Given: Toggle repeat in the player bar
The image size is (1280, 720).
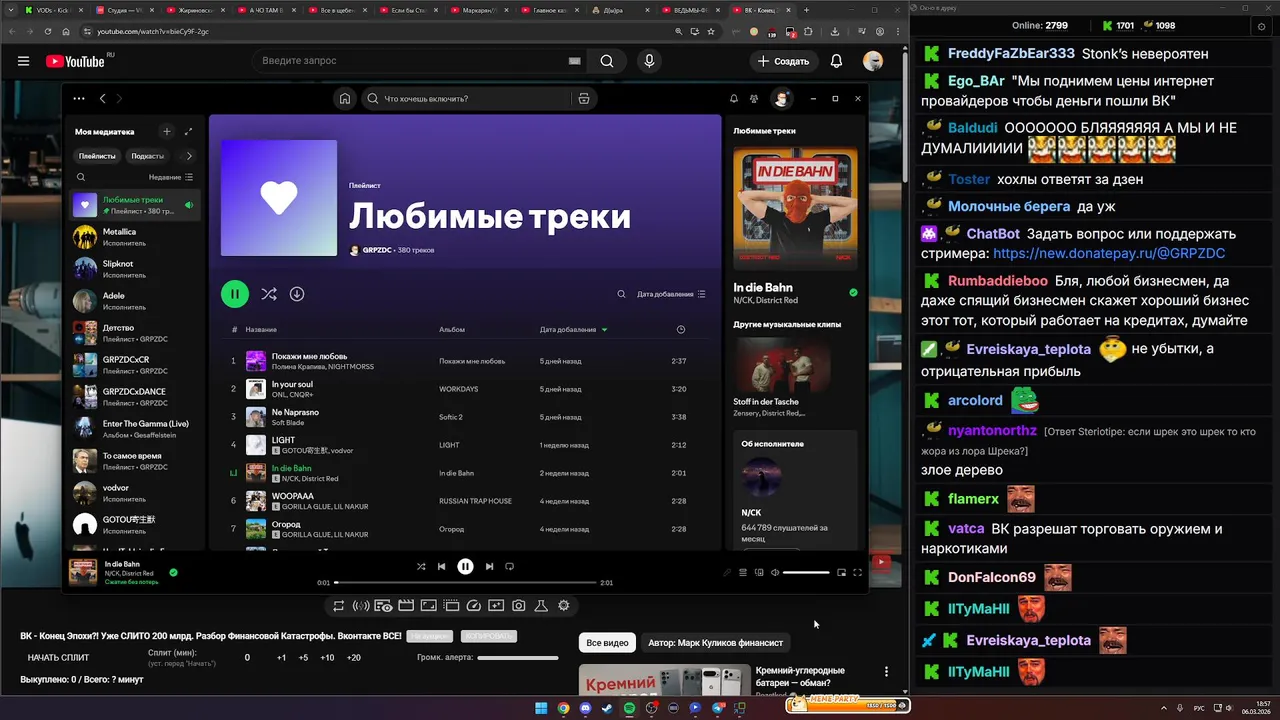Looking at the screenshot, I should (509, 566).
